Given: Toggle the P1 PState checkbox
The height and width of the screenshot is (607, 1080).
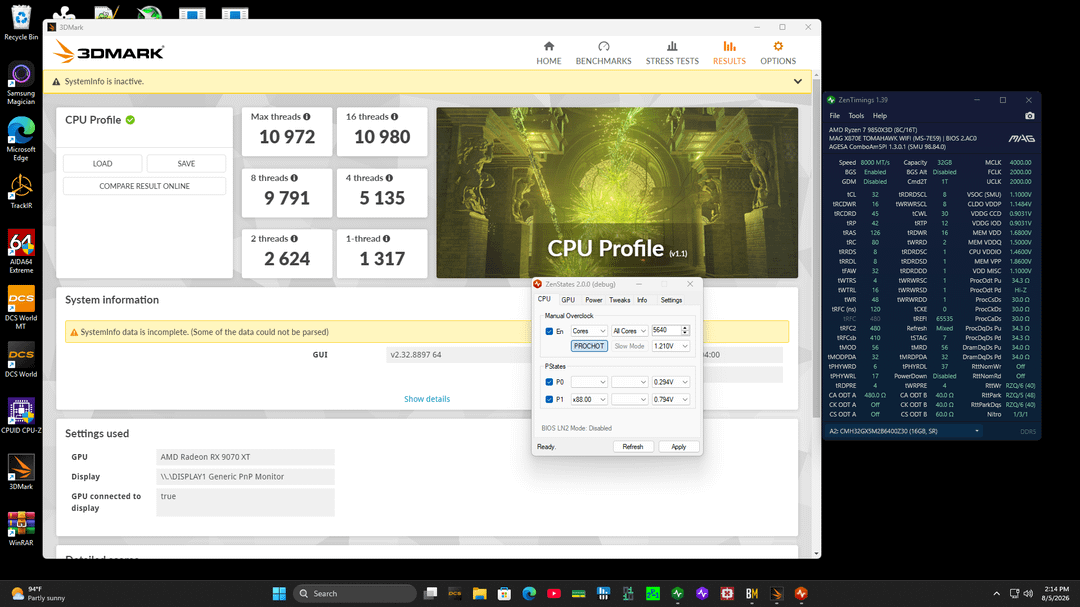Looking at the screenshot, I should pos(549,400).
